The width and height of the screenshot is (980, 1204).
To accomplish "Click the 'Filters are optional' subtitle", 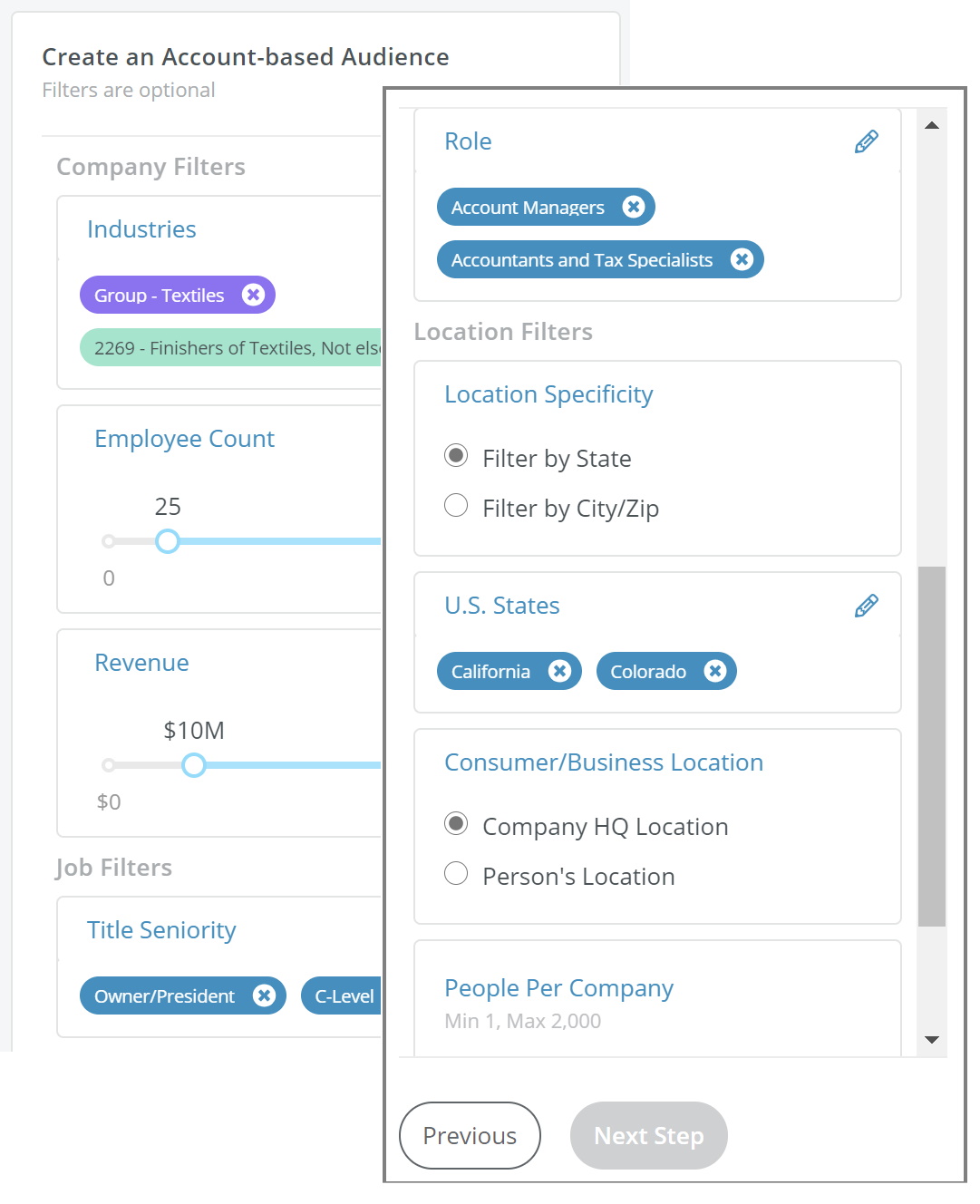I will 129,90.
